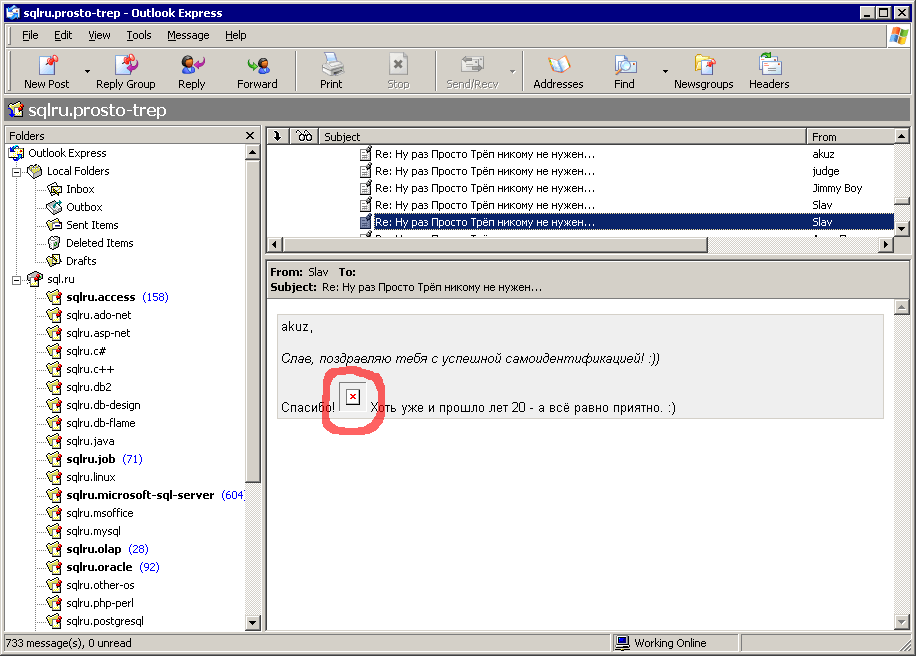Screen dimensions: 916x656
Task: Collapse the sql.ru server tree node
Action: coord(17,279)
